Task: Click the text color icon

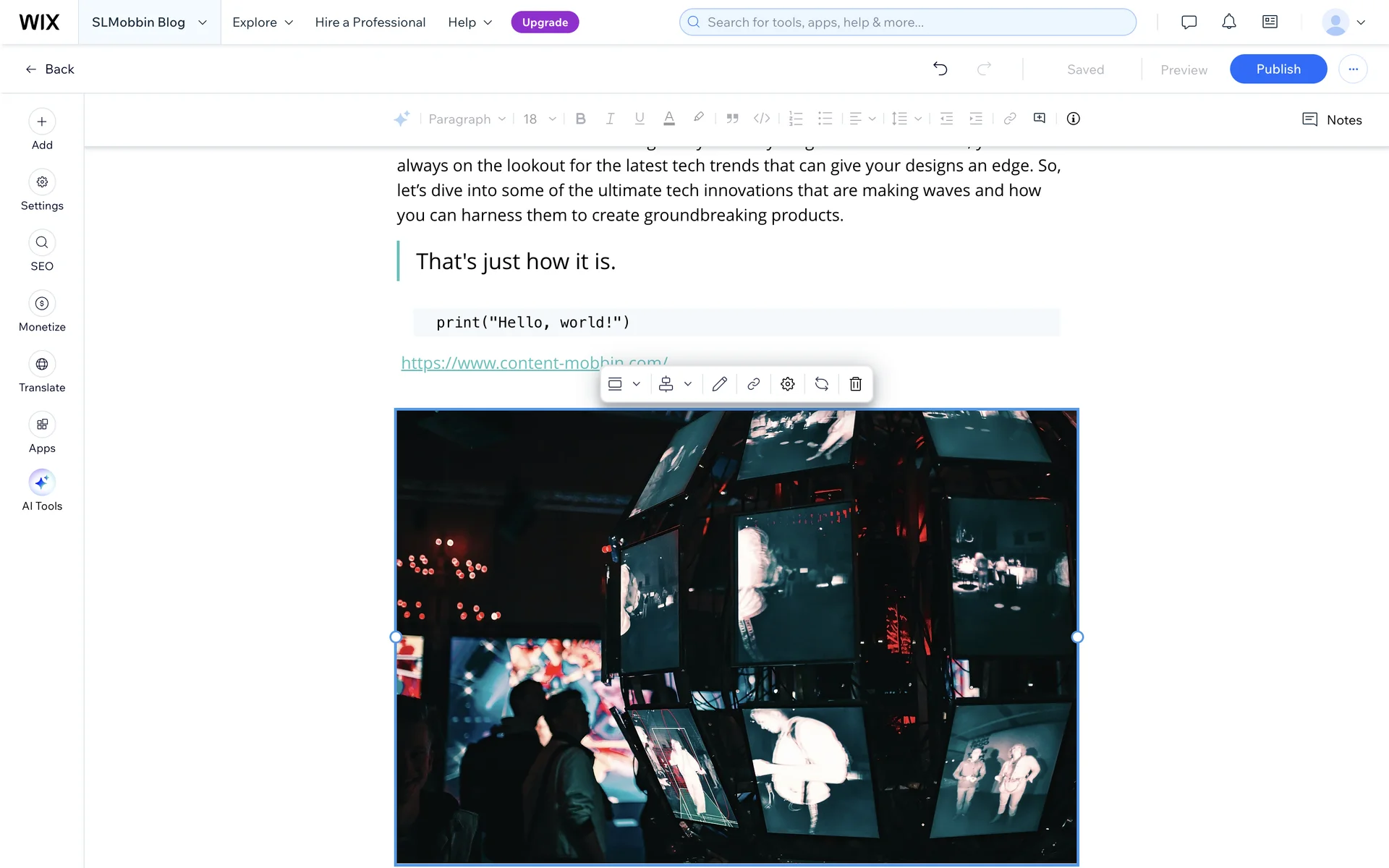Action: [669, 119]
